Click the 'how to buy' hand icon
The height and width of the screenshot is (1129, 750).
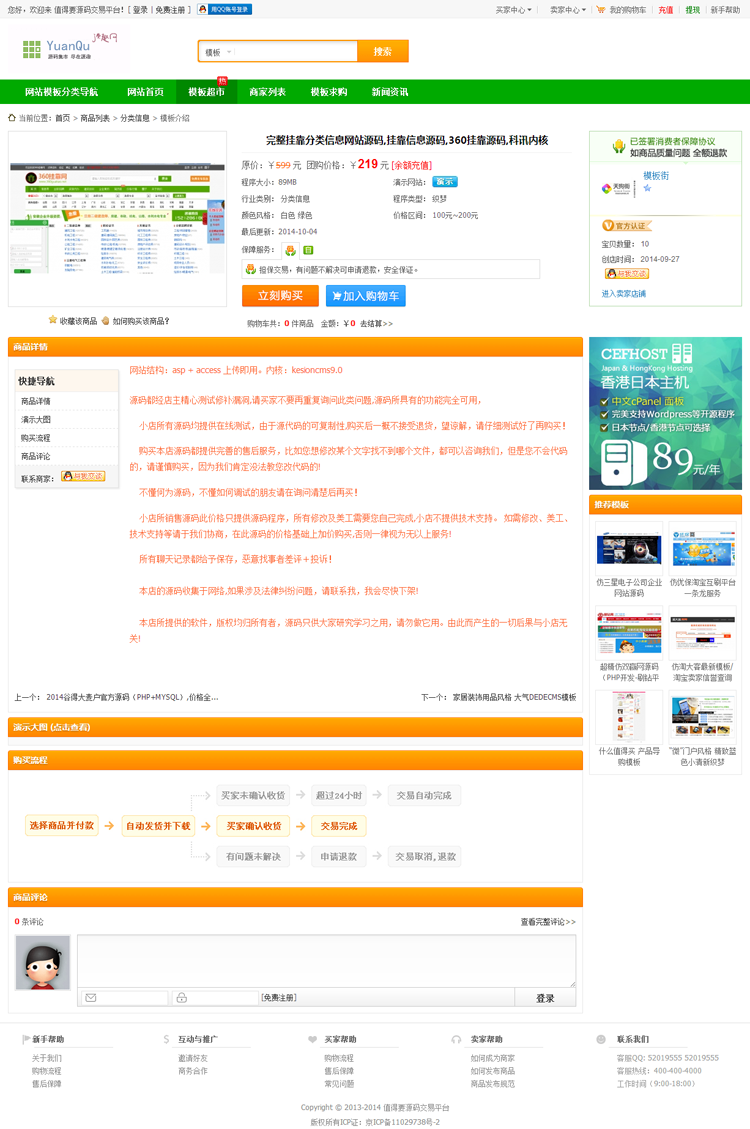coord(106,320)
